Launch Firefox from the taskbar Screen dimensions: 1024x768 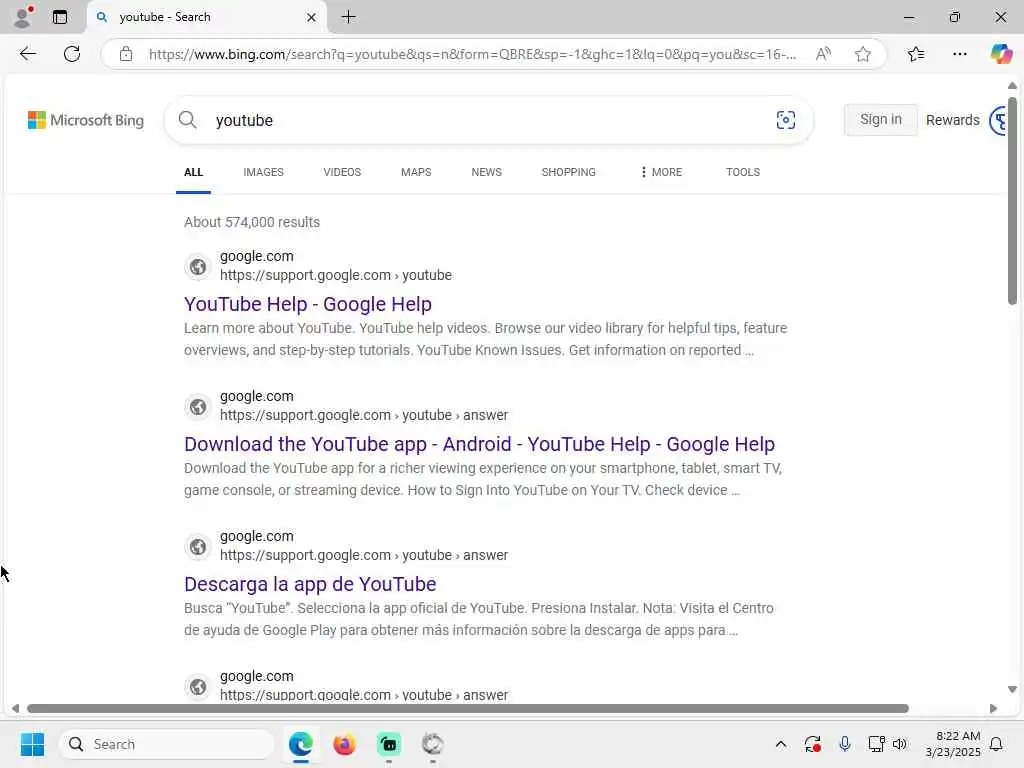pos(344,744)
